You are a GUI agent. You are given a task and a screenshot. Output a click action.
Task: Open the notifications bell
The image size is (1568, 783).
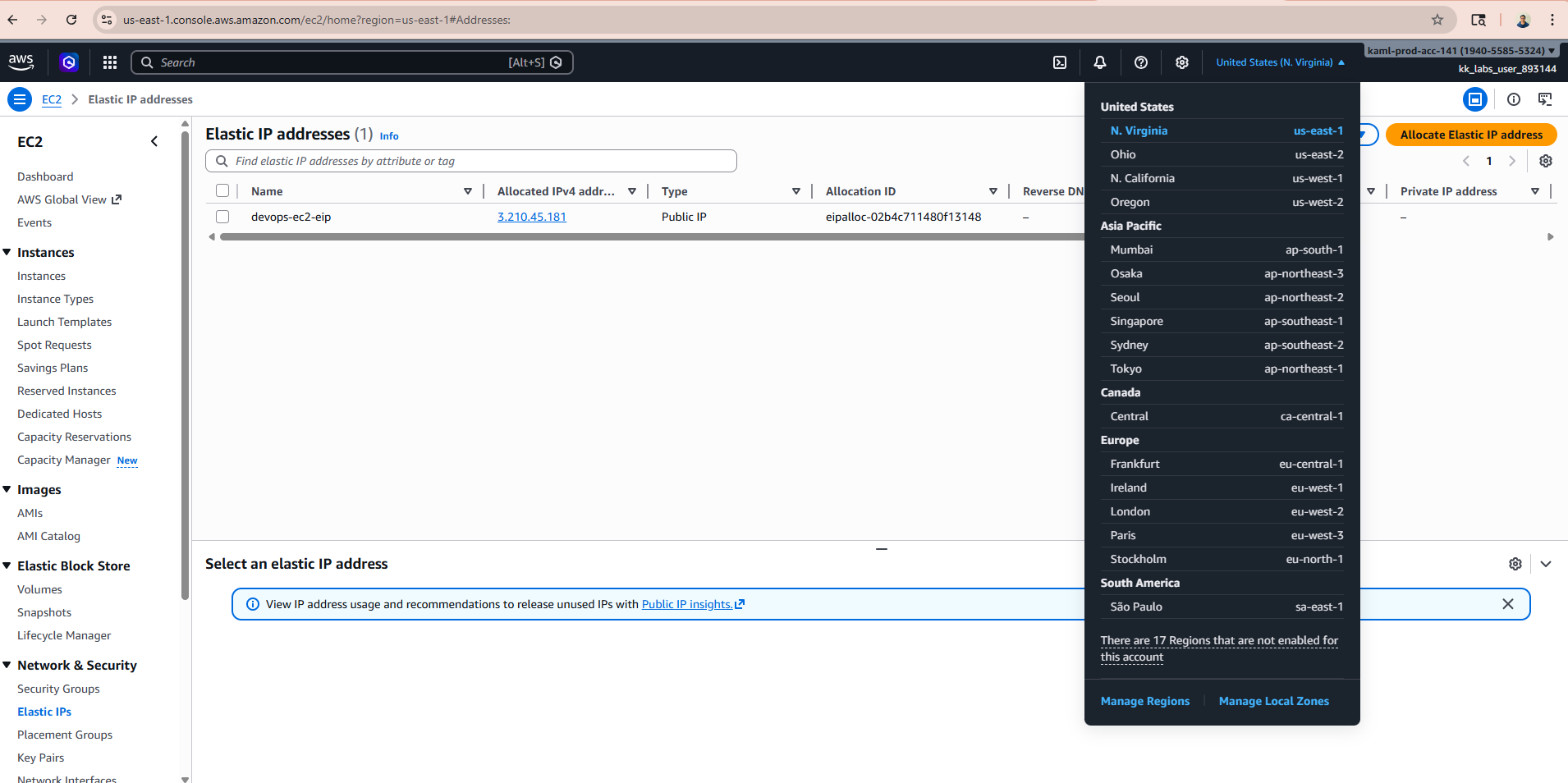(1100, 62)
